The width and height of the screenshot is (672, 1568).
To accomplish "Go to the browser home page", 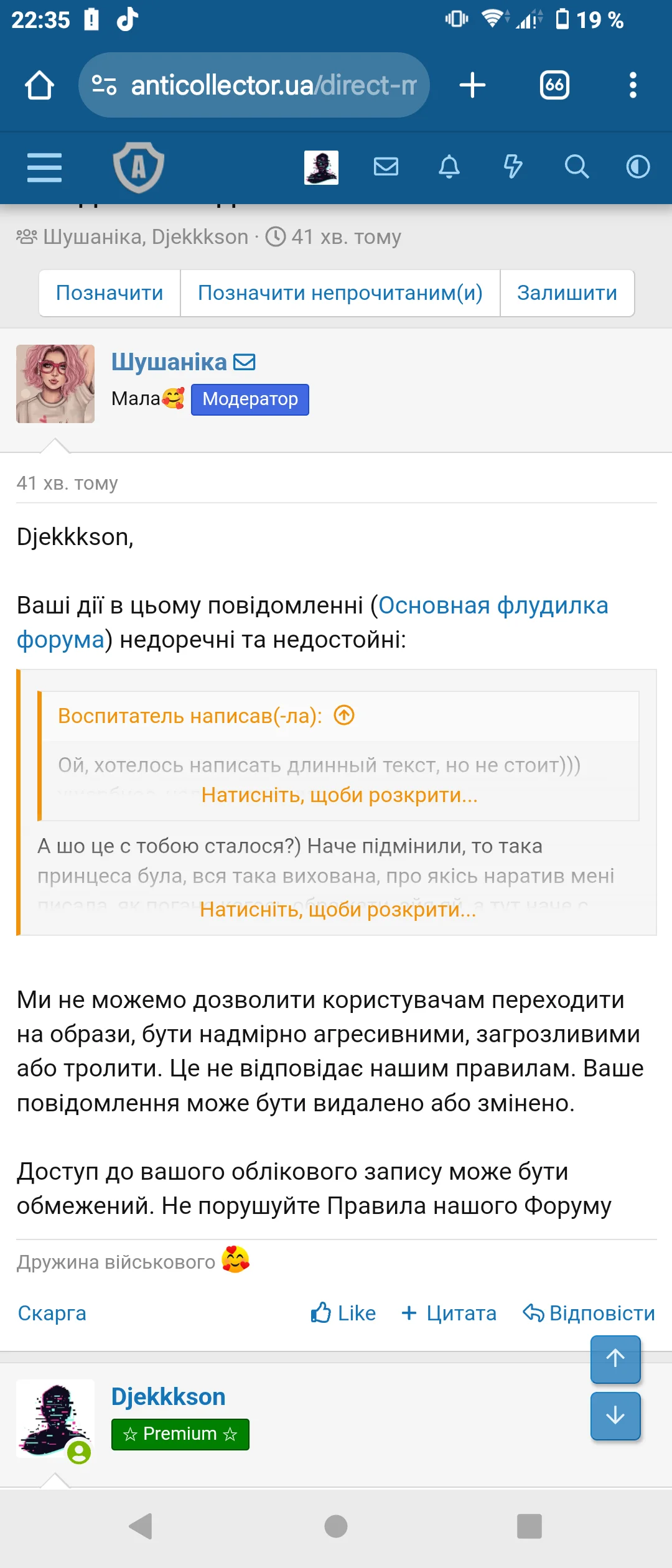I will tap(39, 85).
